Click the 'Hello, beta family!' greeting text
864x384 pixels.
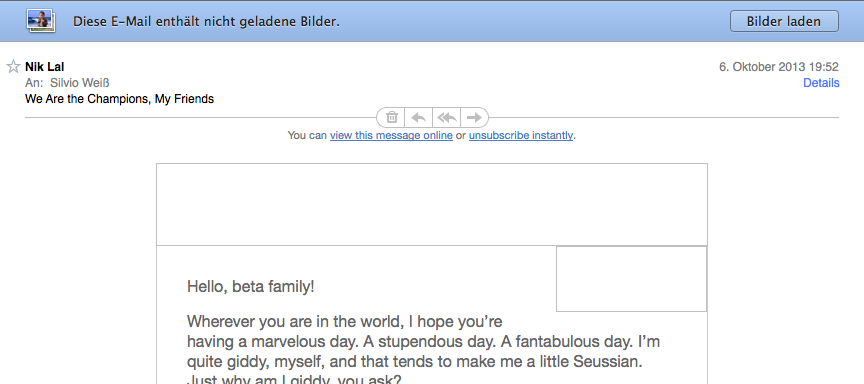pos(251,286)
